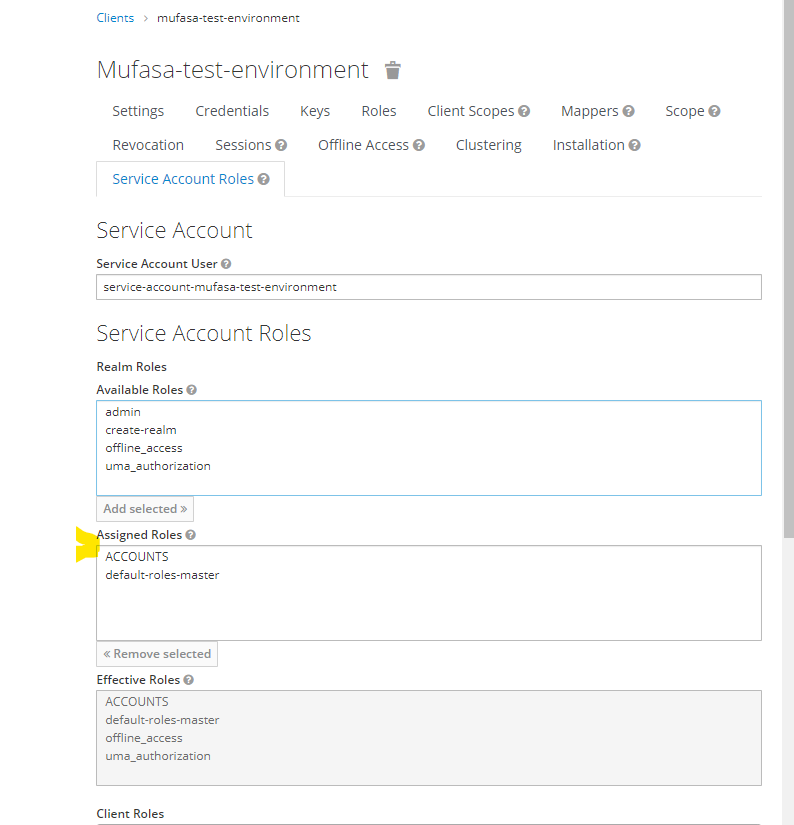Image resolution: width=794 pixels, height=825 pixels.
Task: Show help icon for Assigned Roles
Action: pyautogui.click(x=190, y=535)
